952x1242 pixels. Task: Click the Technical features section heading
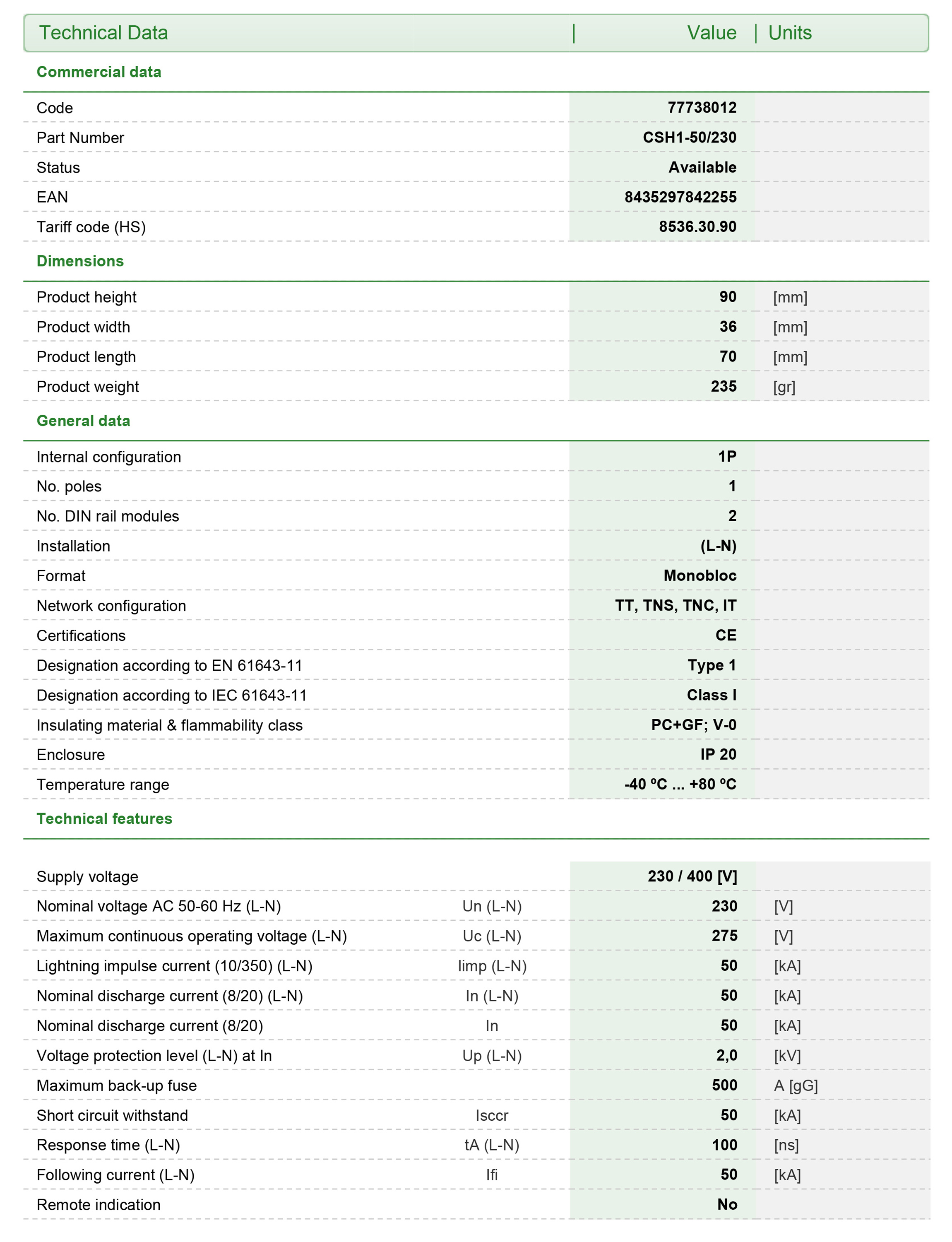(104, 818)
